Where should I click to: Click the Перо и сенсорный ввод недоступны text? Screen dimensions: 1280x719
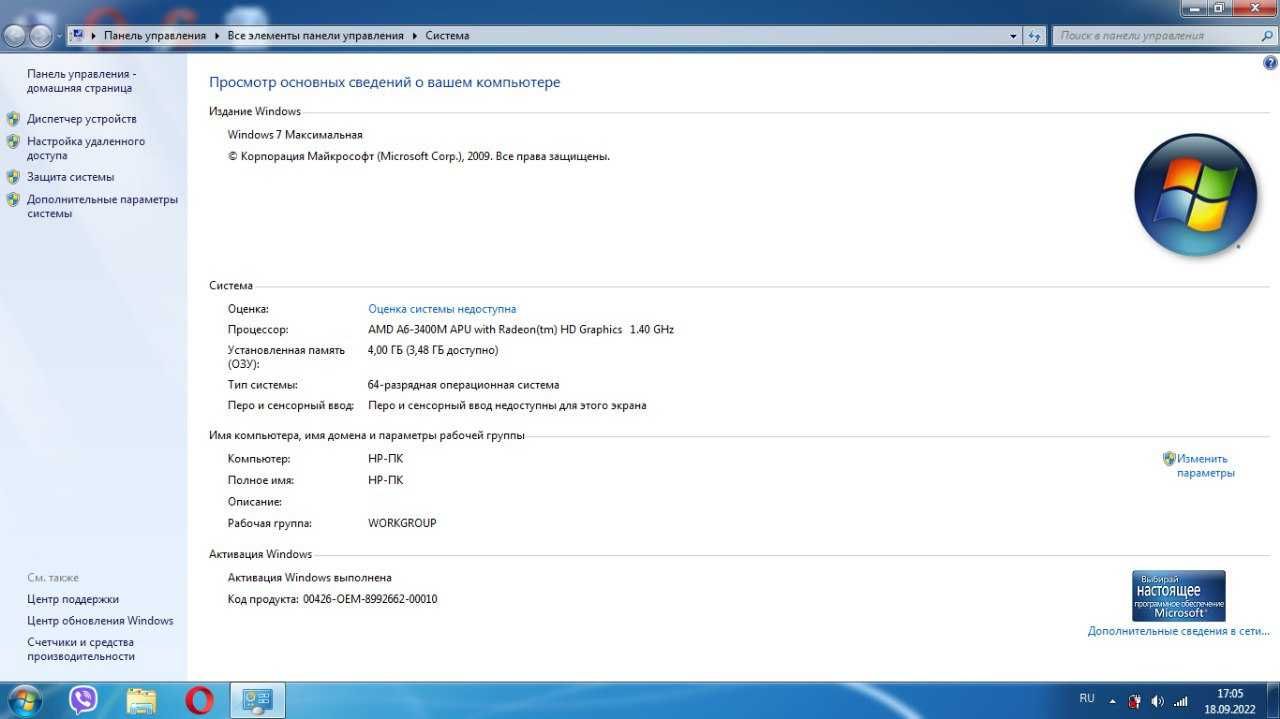(x=507, y=406)
